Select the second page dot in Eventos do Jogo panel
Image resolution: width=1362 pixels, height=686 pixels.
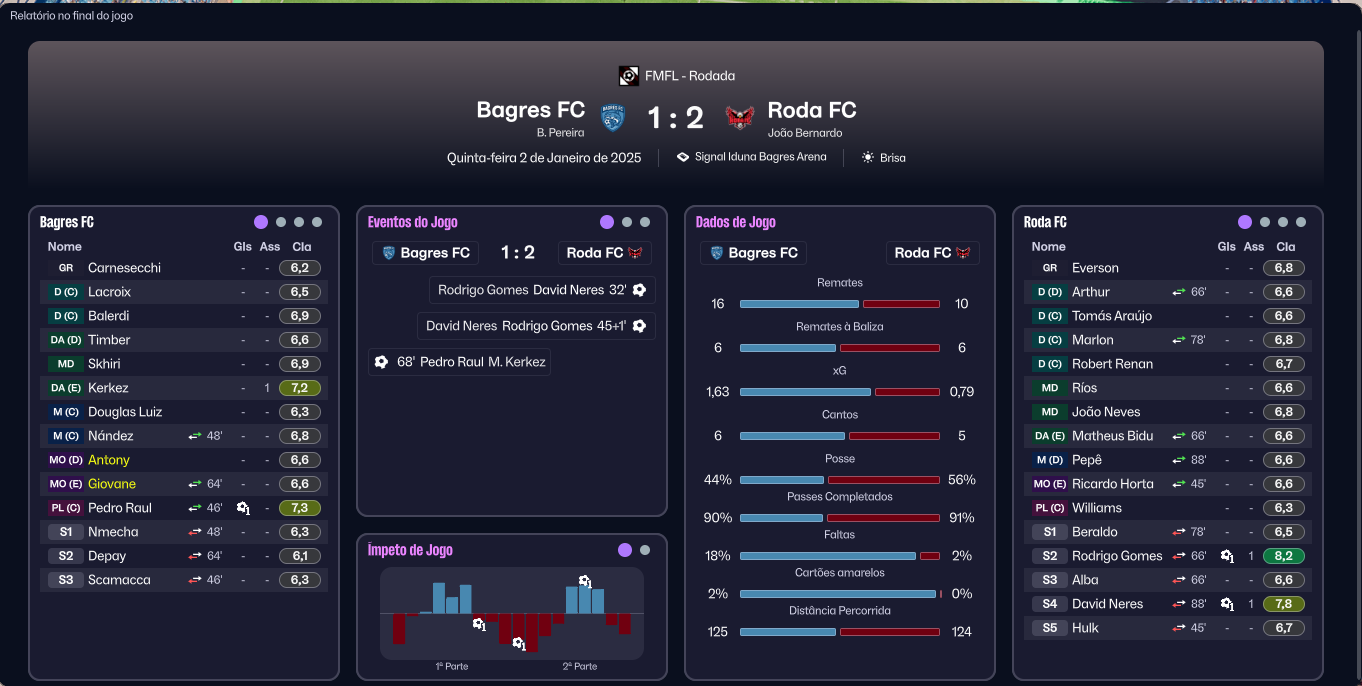[x=627, y=222]
